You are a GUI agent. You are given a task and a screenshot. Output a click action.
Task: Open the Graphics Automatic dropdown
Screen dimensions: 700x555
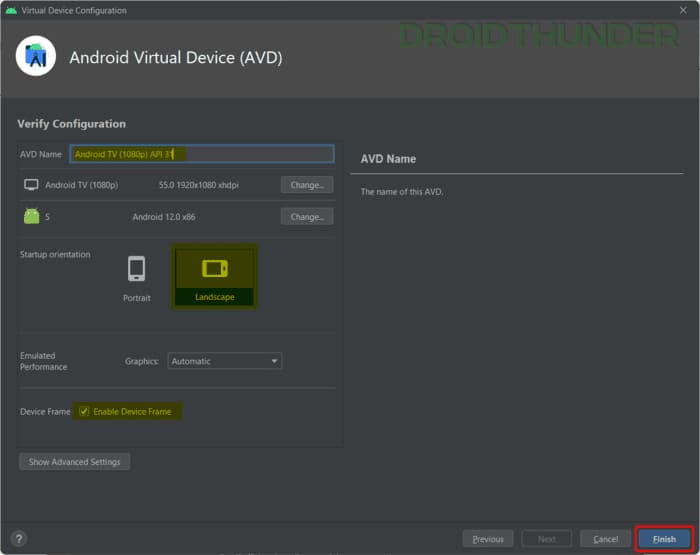point(225,361)
